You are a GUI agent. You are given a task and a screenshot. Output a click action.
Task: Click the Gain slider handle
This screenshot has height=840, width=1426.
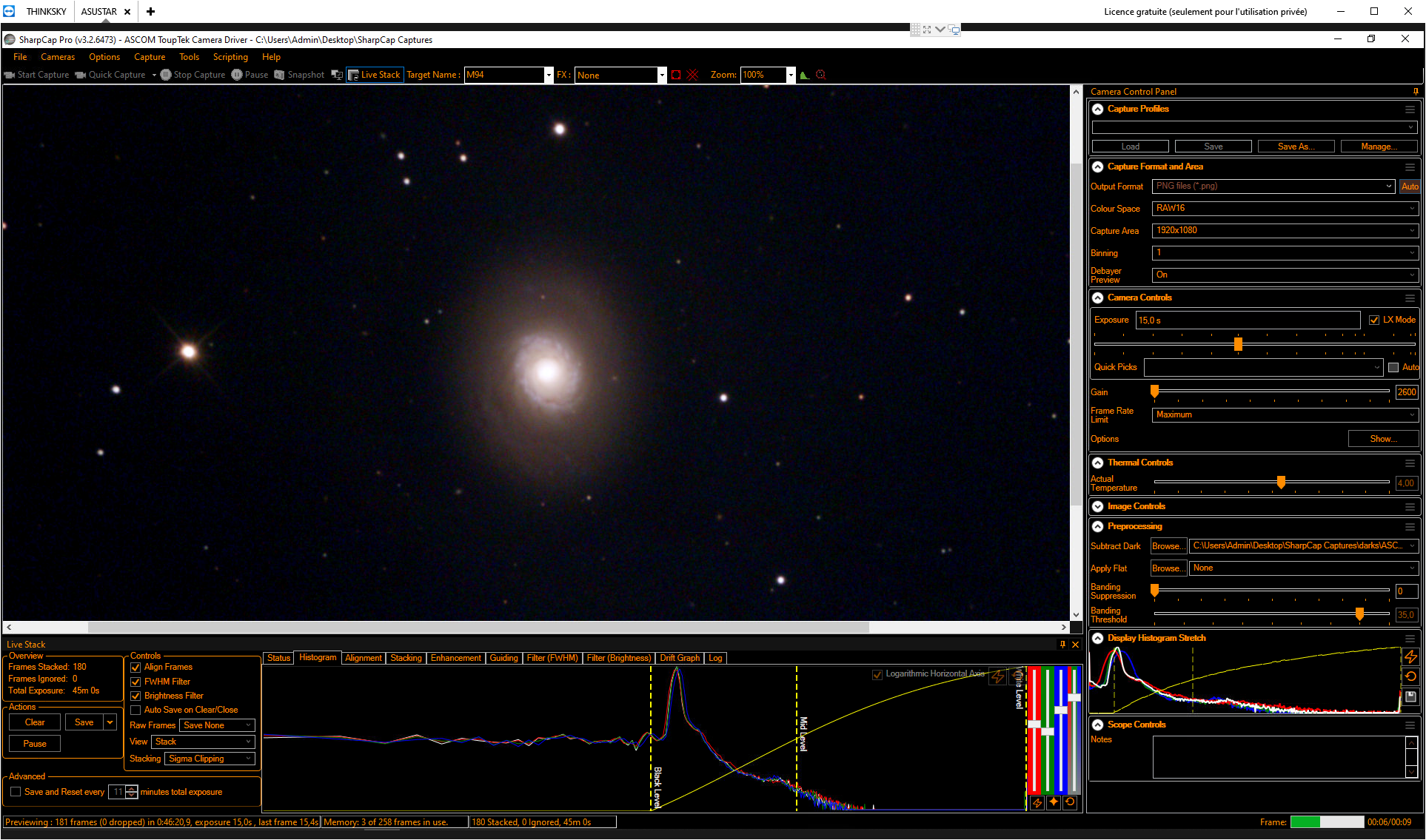point(1154,391)
